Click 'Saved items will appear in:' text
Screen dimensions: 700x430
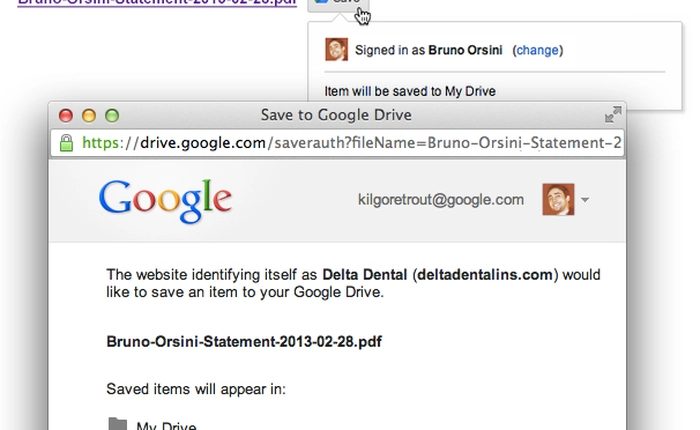tap(196, 389)
